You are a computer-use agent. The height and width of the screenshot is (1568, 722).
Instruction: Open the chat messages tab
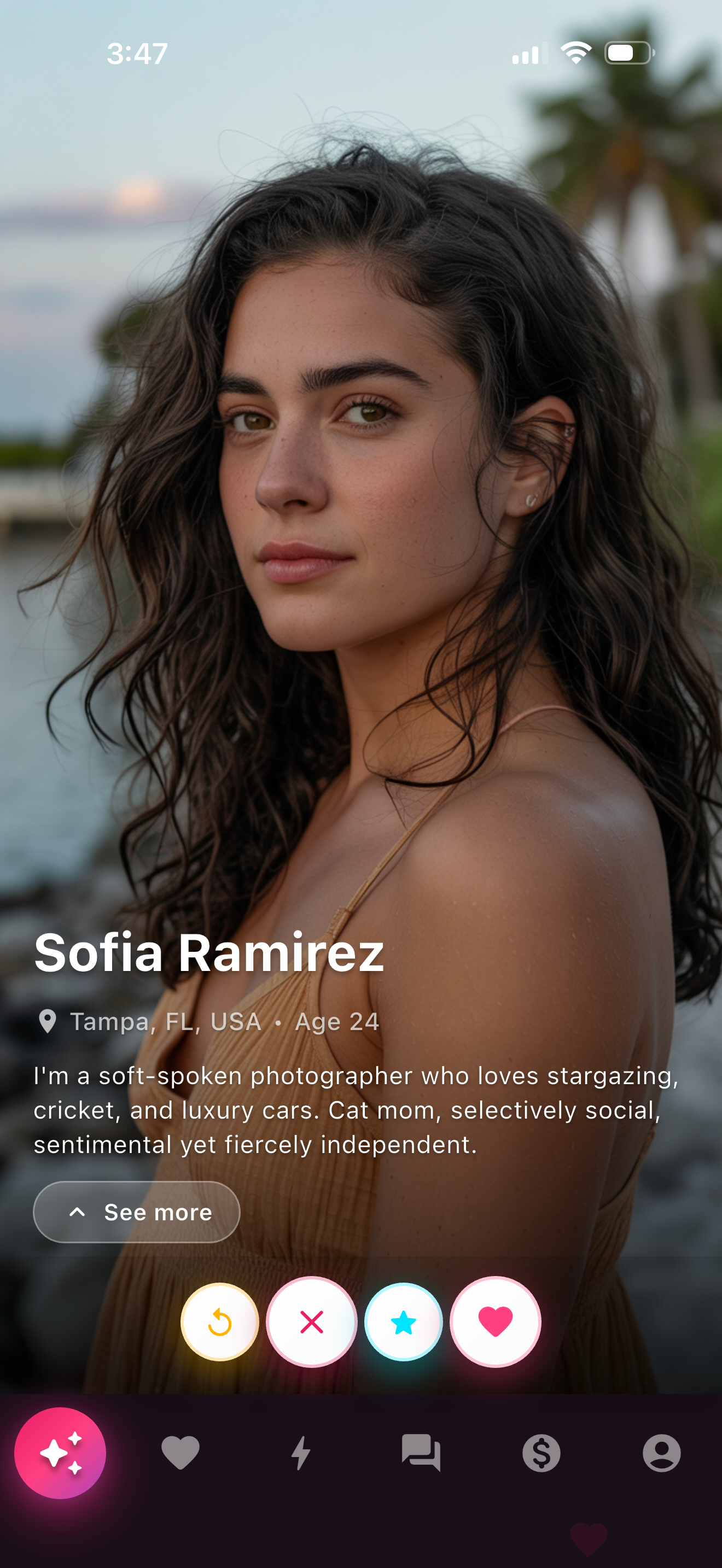coord(421,1454)
